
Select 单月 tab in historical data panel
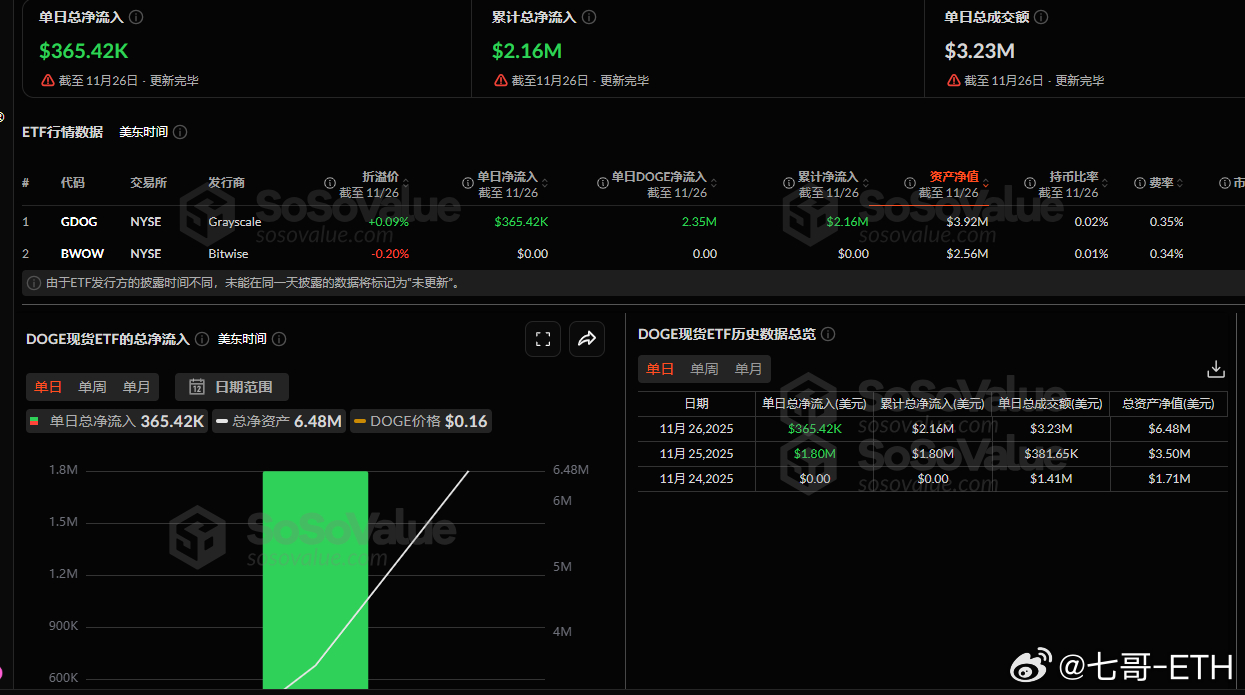[x=749, y=369]
